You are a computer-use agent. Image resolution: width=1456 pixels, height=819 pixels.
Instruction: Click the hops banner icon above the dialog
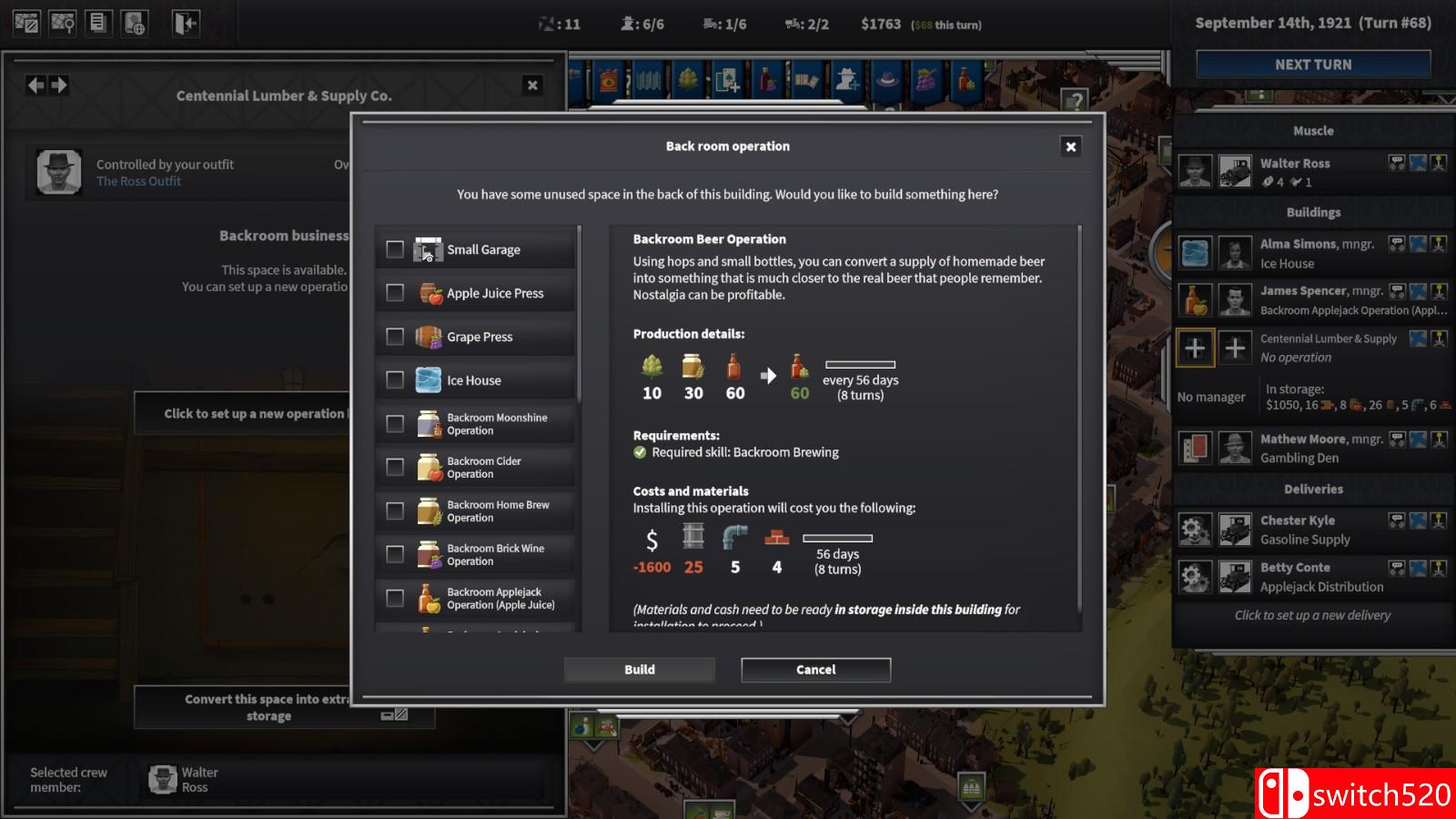(688, 81)
